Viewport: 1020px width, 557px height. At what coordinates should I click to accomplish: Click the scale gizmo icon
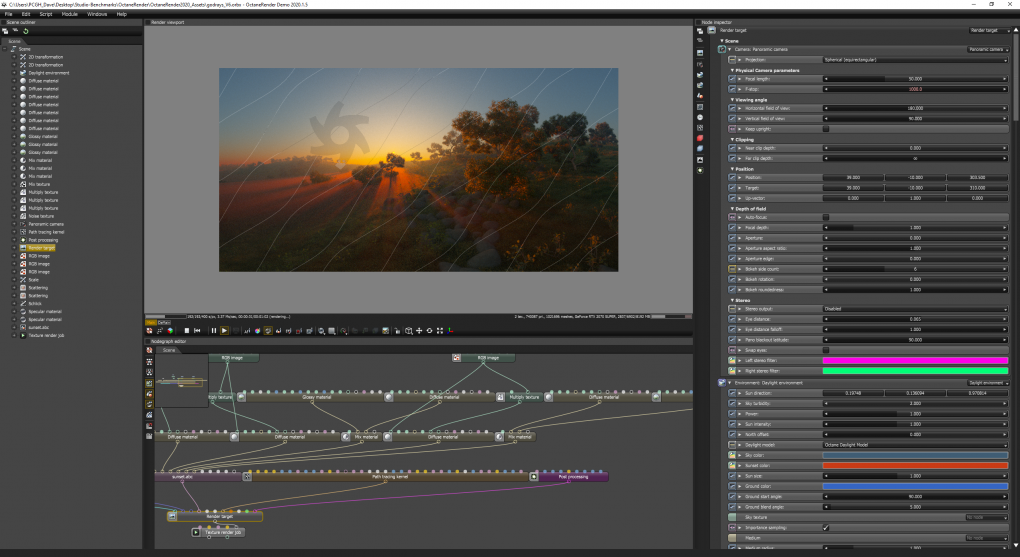(440, 331)
